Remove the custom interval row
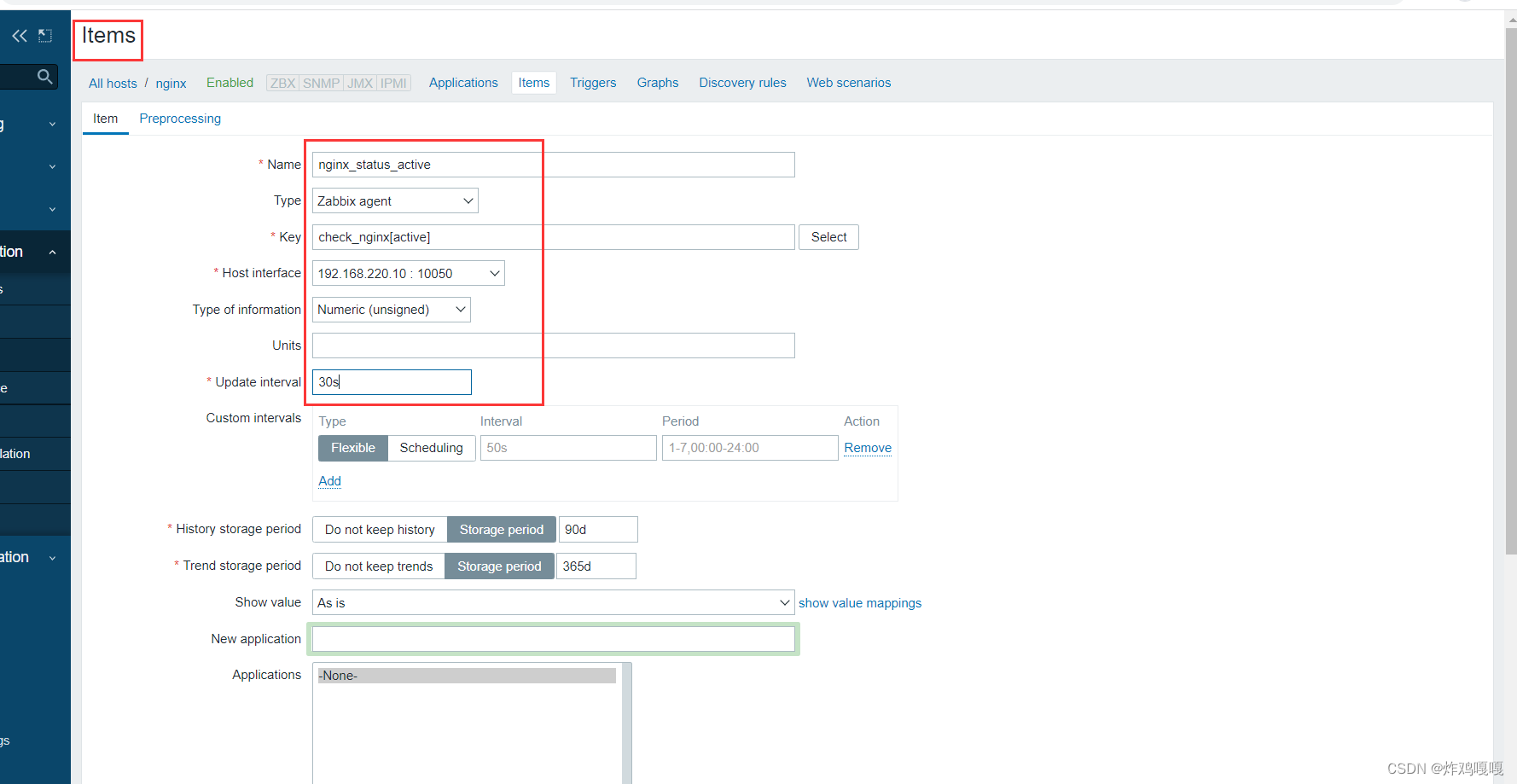Image resolution: width=1517 pixels, height=784 pixels. tap(868, 448)
